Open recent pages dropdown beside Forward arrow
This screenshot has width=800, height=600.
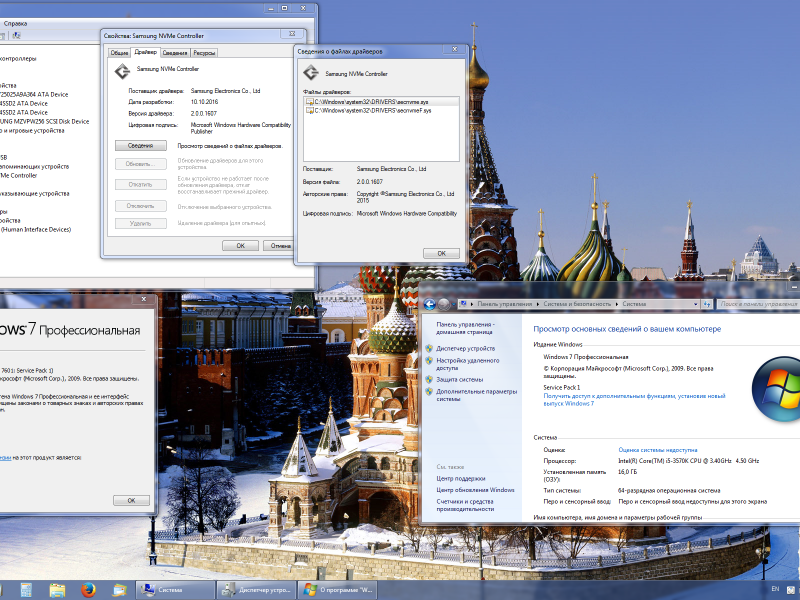454,305
